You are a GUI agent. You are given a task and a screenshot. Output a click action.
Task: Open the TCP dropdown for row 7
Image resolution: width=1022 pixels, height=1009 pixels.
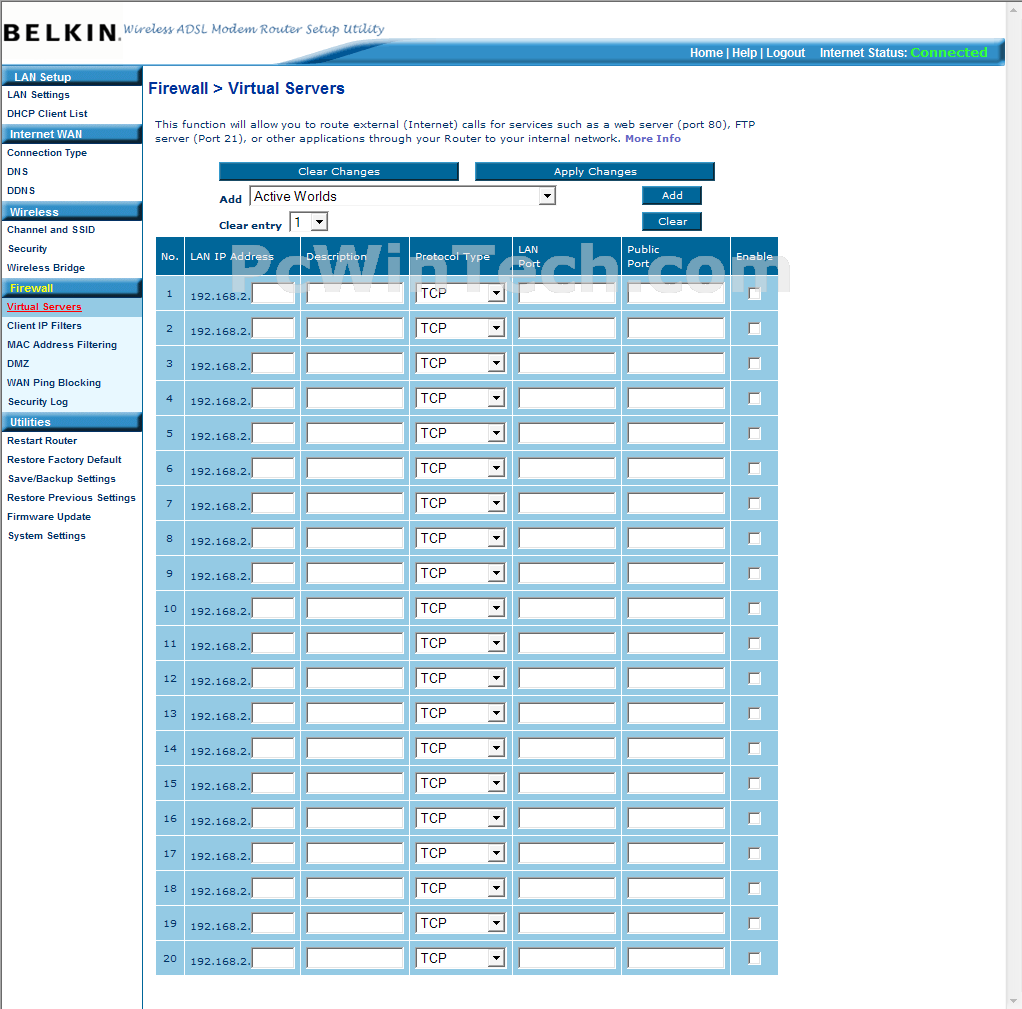(x=460, y=503)
